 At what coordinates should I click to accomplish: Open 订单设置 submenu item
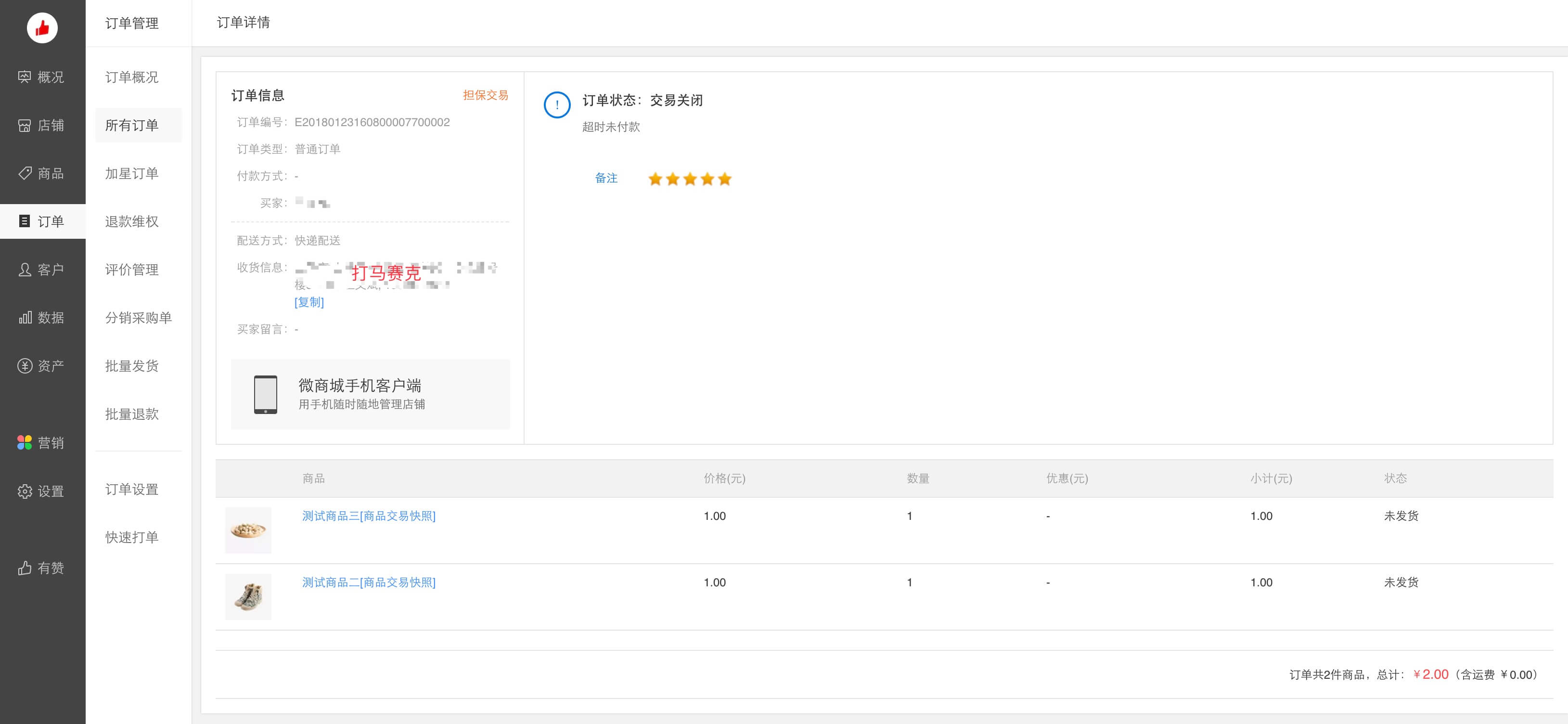pos(131,489)
